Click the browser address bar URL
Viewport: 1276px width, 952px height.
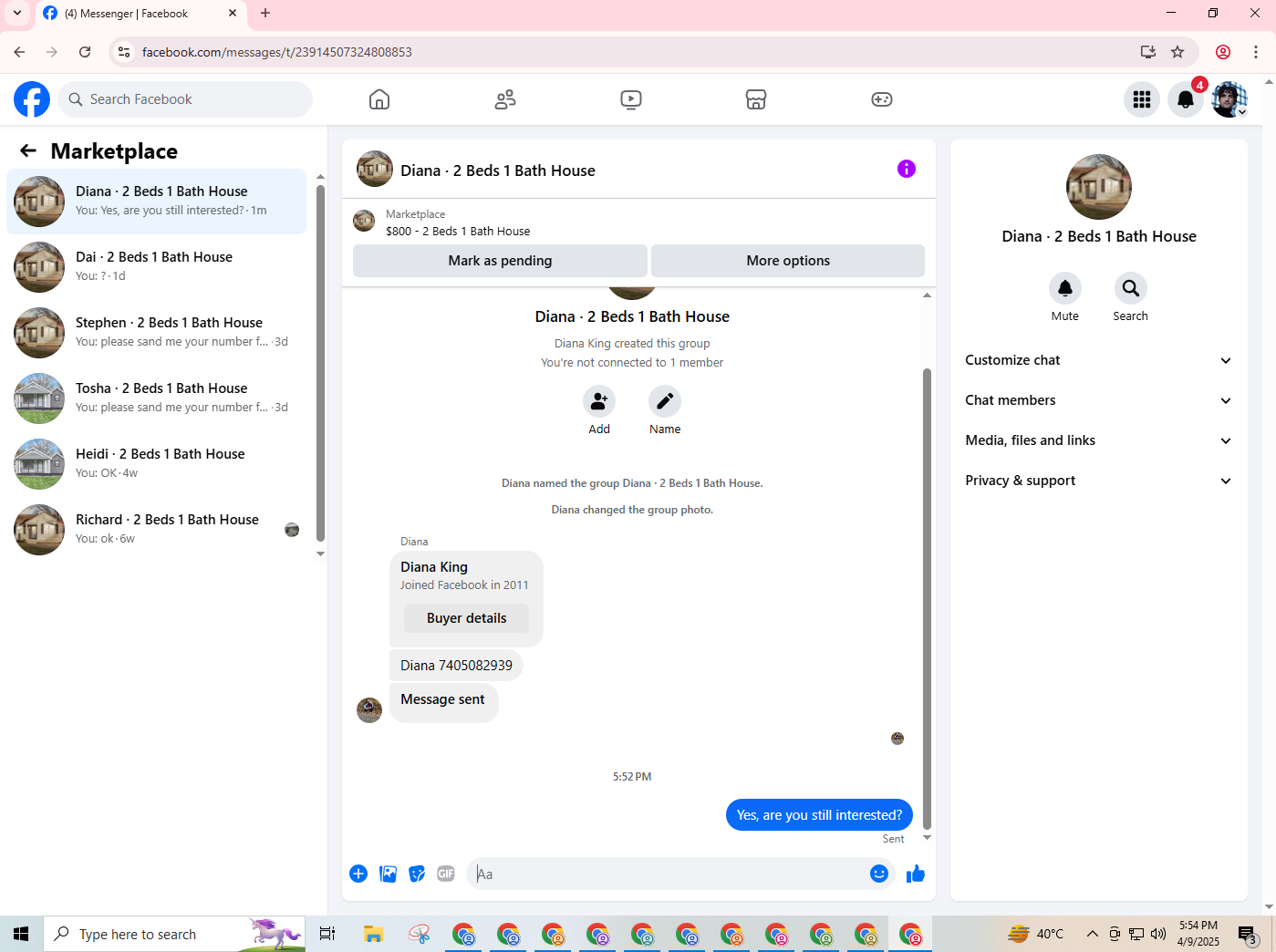pyautogui.click(x=276, y=52)
